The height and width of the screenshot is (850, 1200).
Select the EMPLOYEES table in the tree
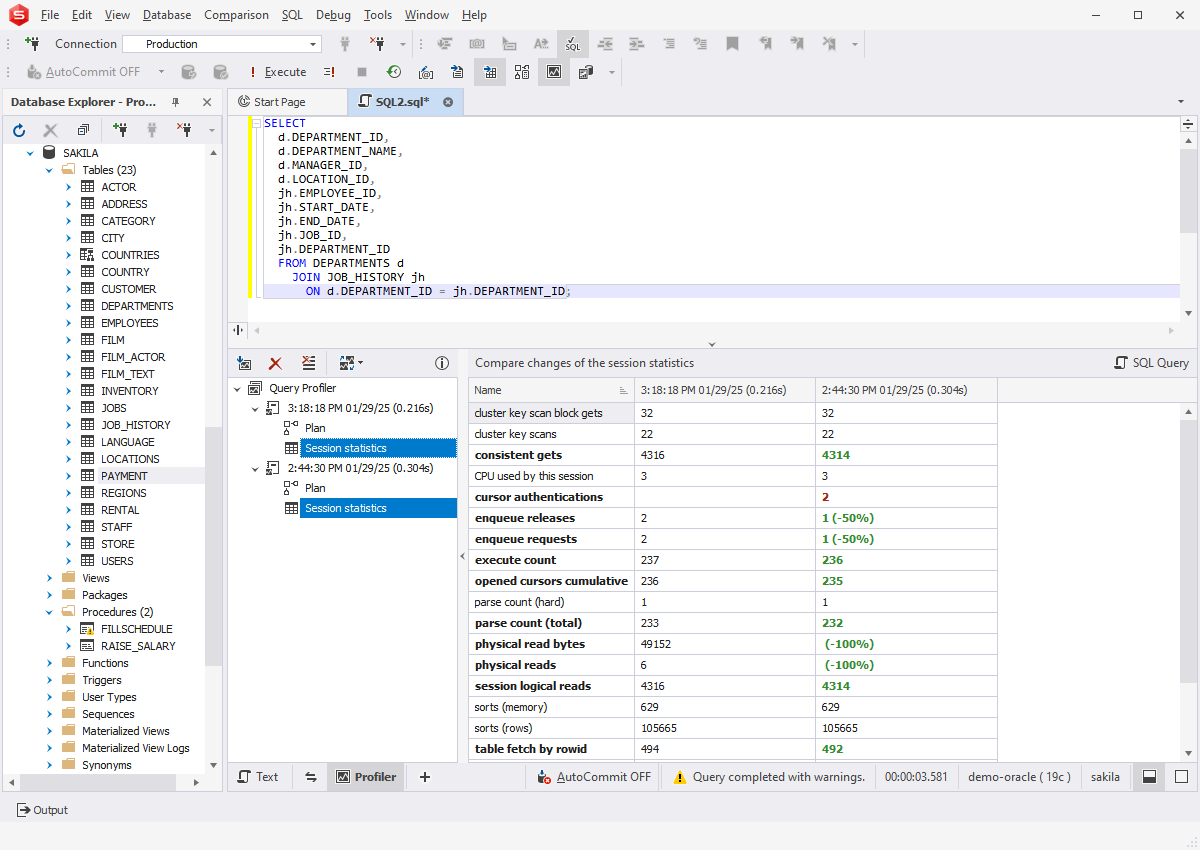129,323
